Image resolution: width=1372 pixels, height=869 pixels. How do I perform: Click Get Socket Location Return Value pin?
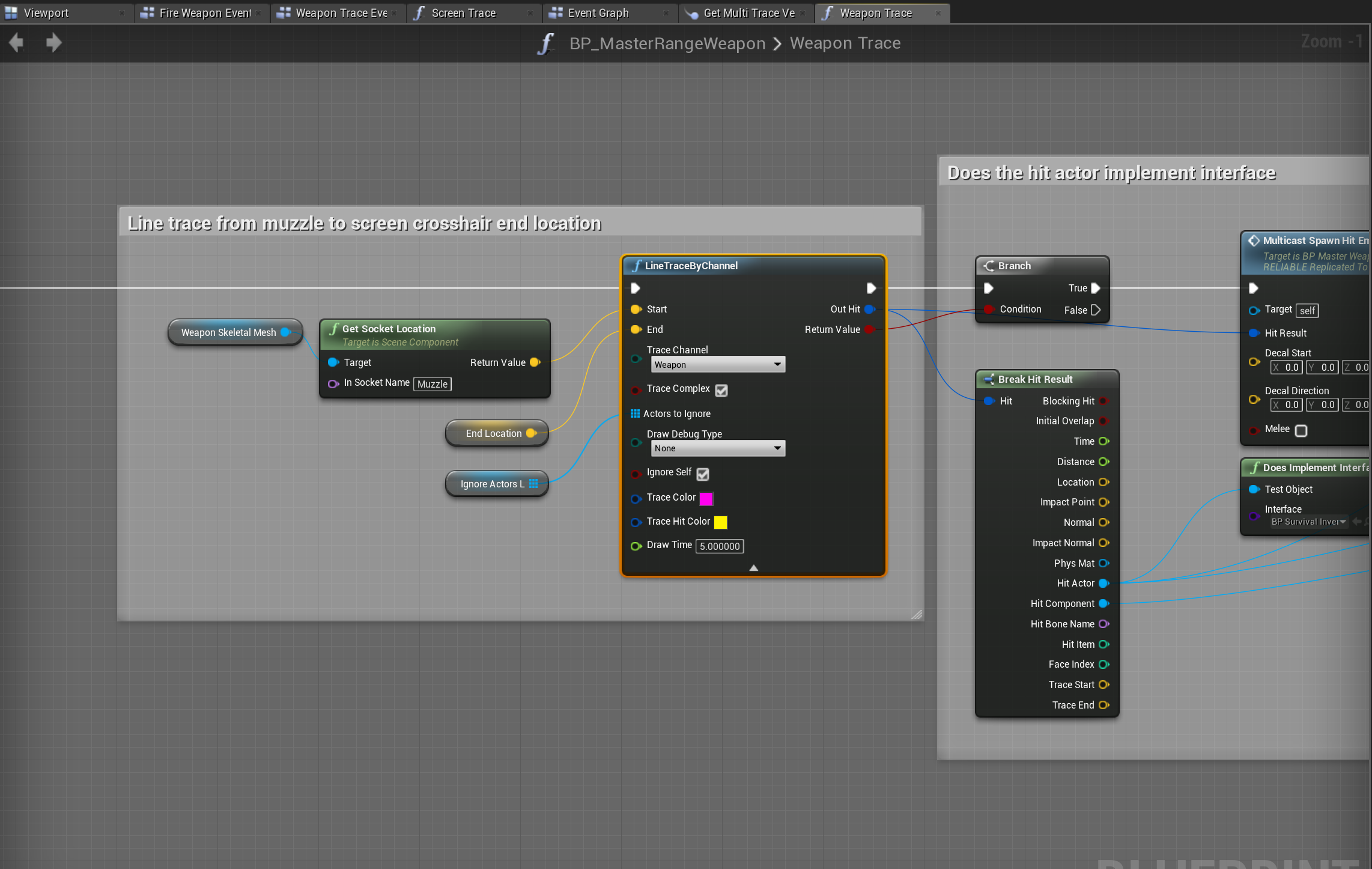click(x=535, y=362)
